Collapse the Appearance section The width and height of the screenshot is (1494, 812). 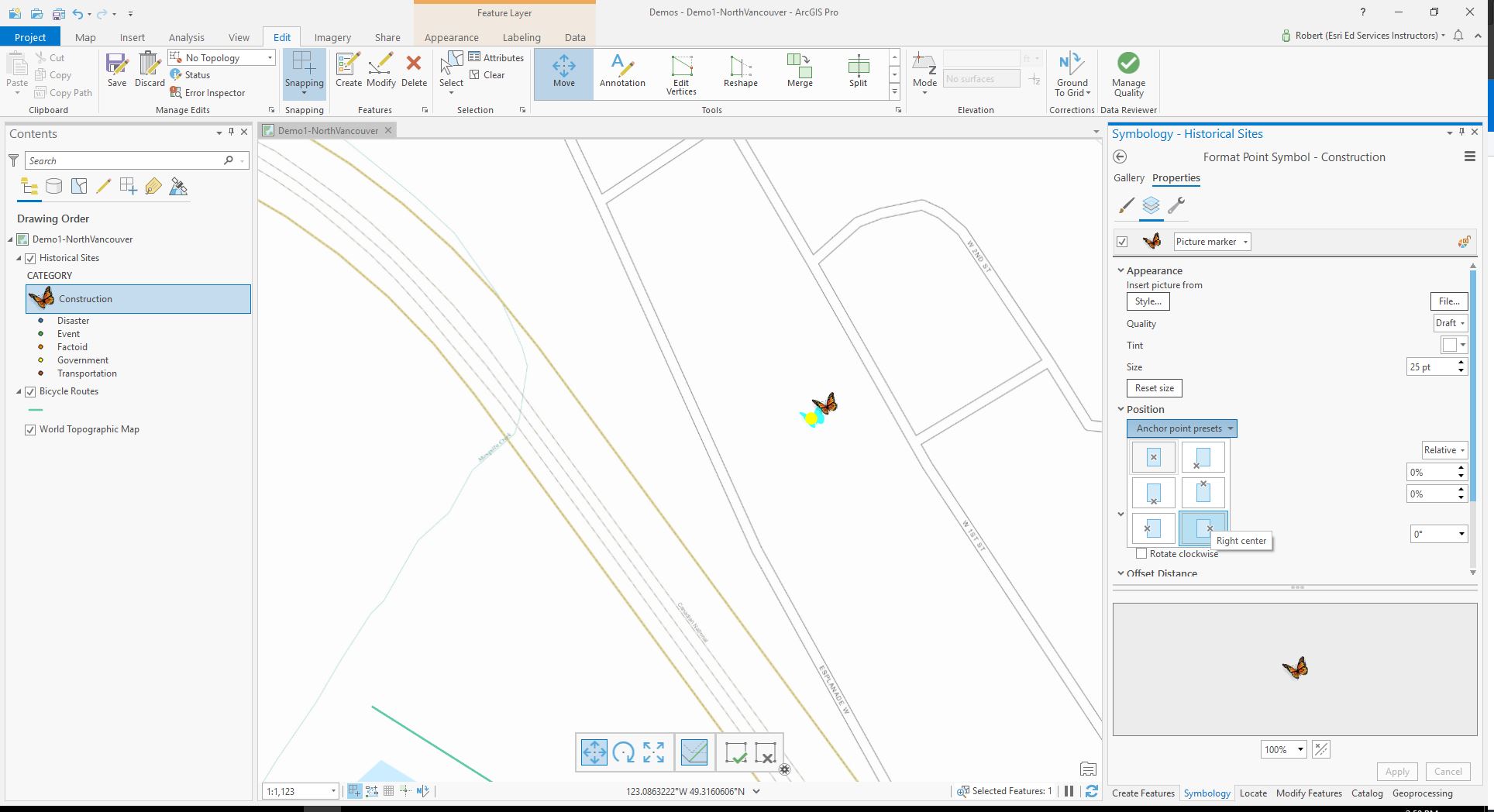pos(1121,270)
